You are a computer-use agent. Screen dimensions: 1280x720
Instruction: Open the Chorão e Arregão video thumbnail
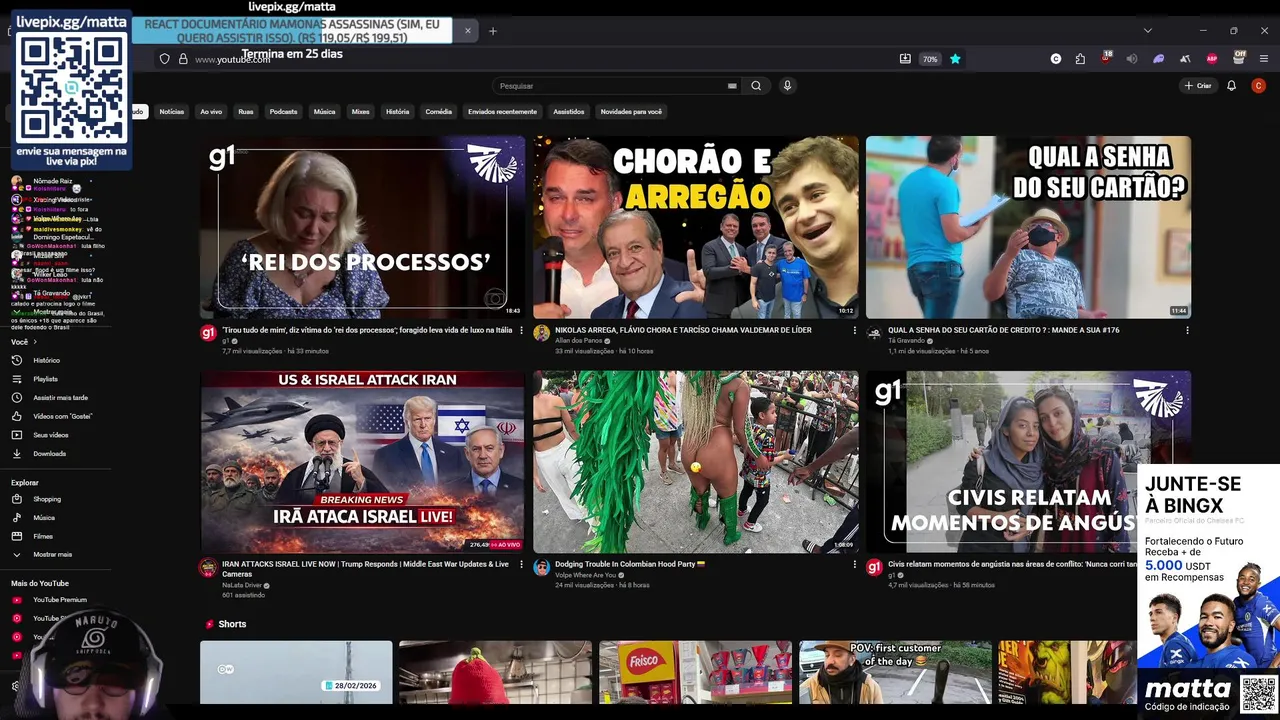coord(695,227)
